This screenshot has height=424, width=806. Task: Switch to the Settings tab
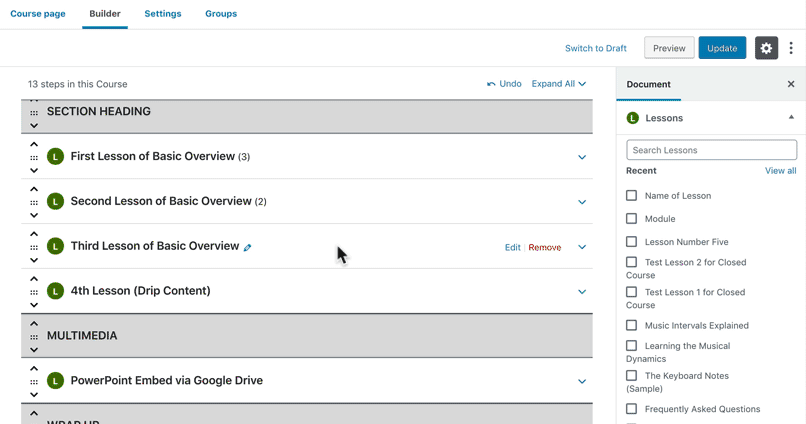pos(163,14)
